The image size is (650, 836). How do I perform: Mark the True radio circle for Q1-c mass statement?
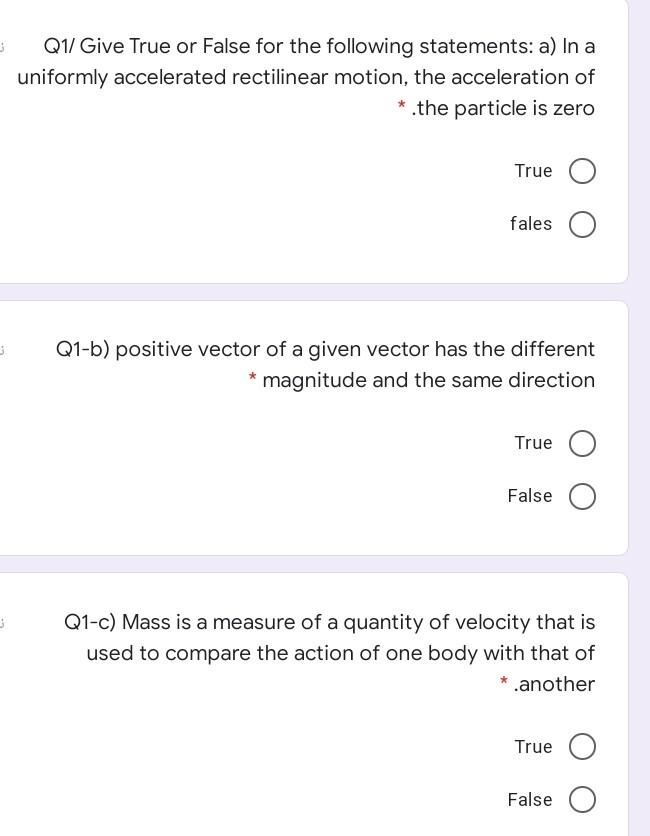click(x=582, y=746)
